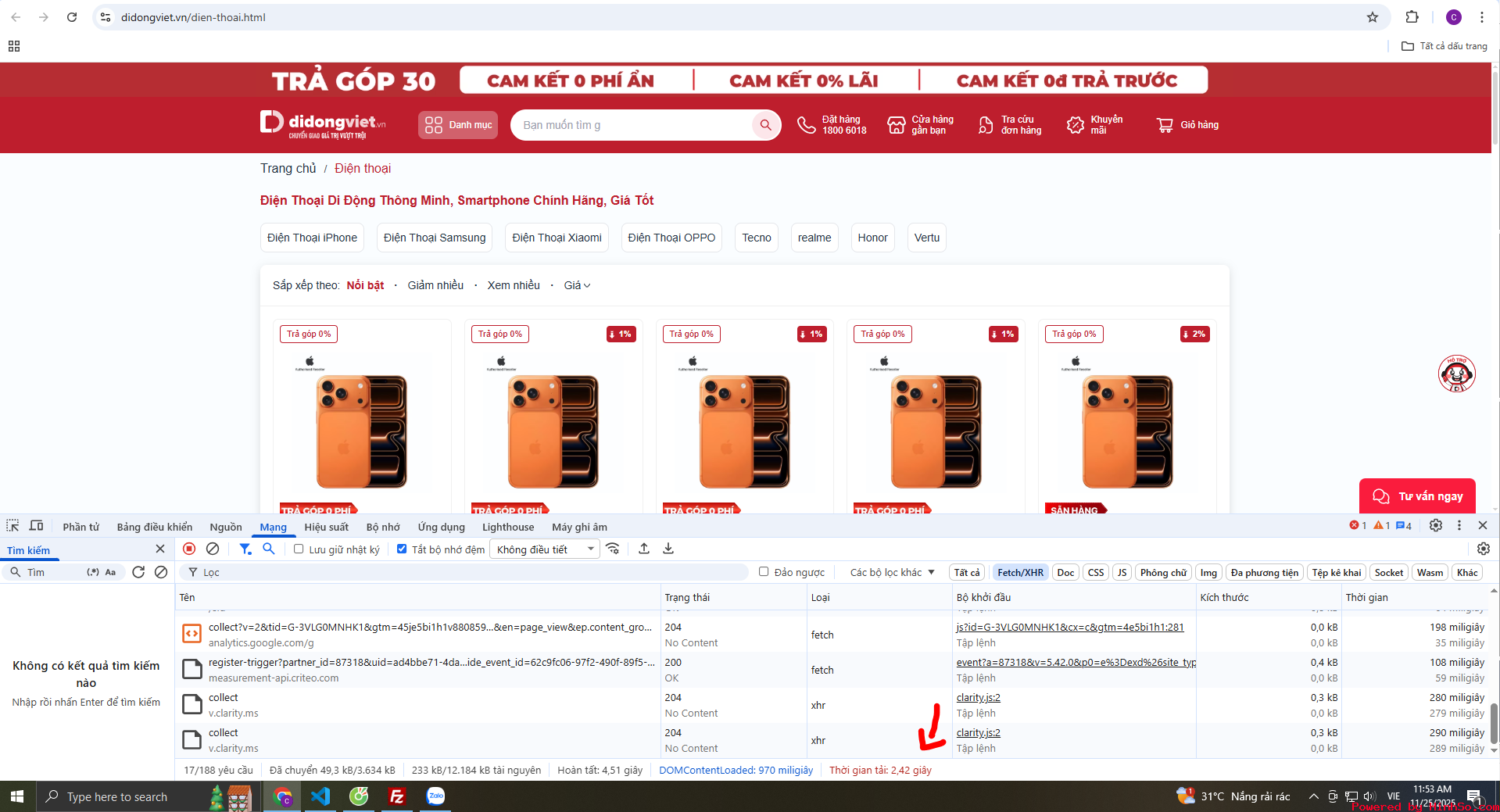1500x812 pixels.
Task: Toggle the device toolbar icon
Action: click(36, 526)
